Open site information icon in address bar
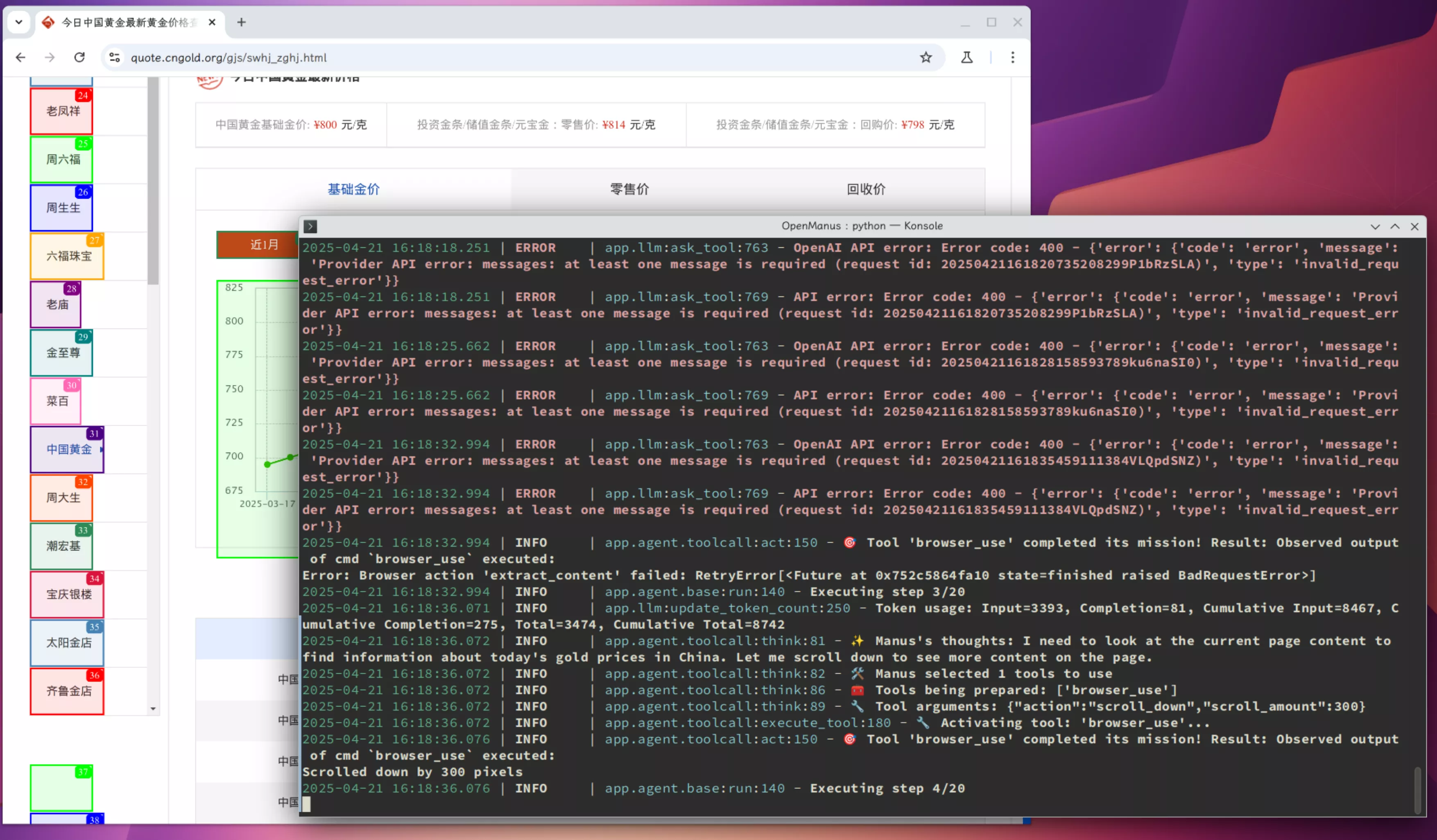 click(x=115, y=58)
